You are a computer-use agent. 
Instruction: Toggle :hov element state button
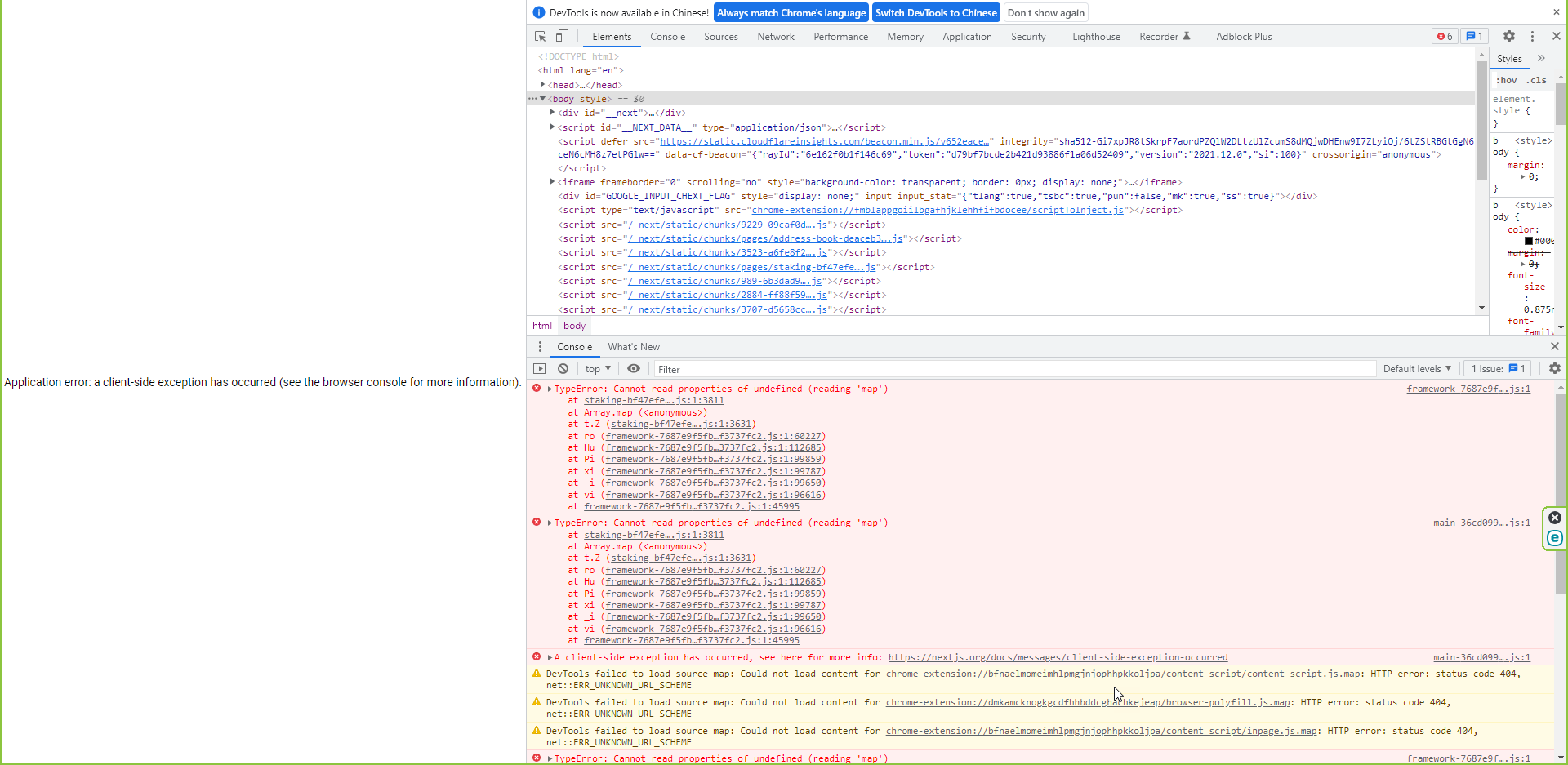pos(1507,80)
